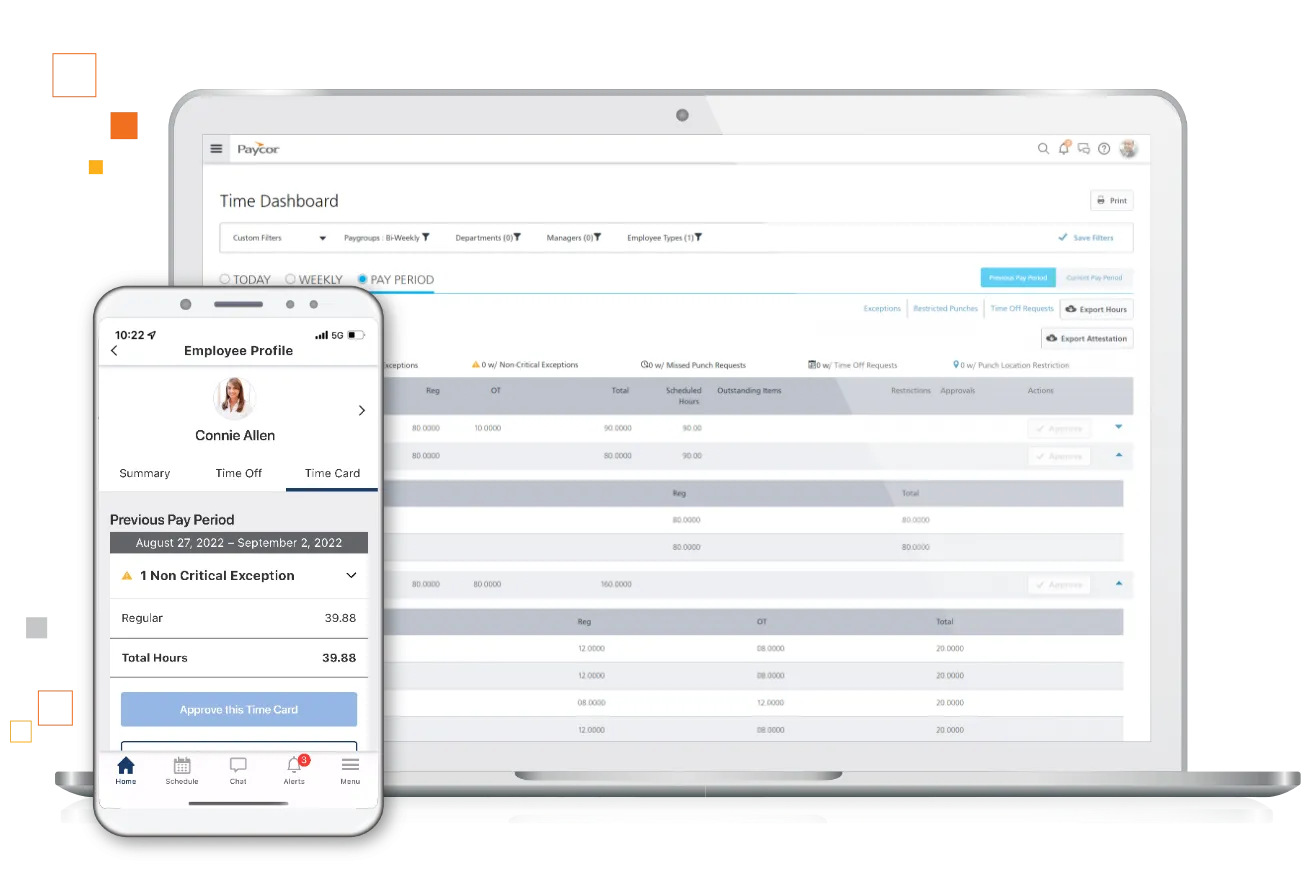The height and width of the screenshot is (884, 1310).
Task: Open search in the Paycor header
Action: (x=1043, y=149)
